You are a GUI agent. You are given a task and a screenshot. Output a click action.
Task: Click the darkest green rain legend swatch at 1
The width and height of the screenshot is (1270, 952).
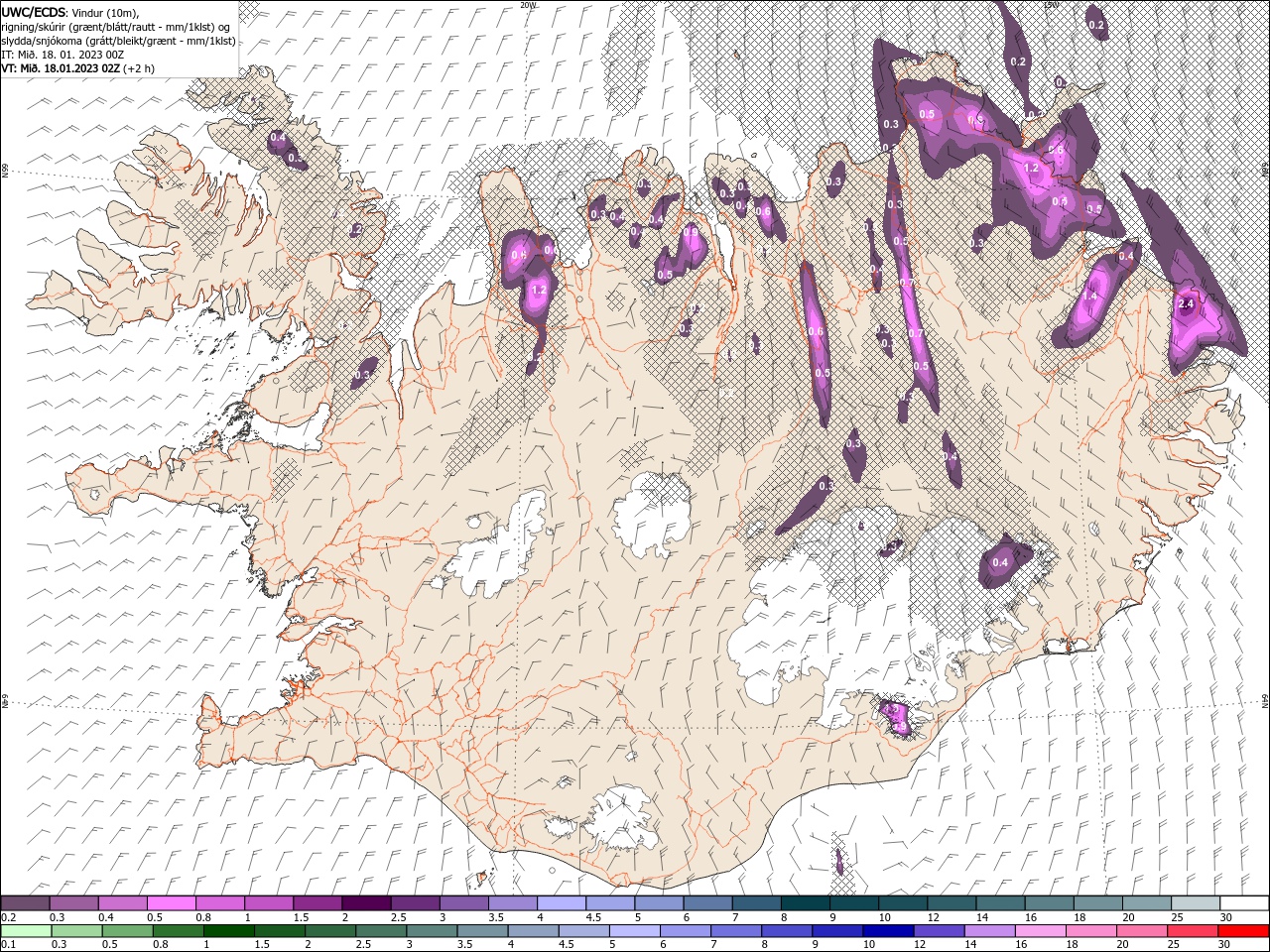228,931
